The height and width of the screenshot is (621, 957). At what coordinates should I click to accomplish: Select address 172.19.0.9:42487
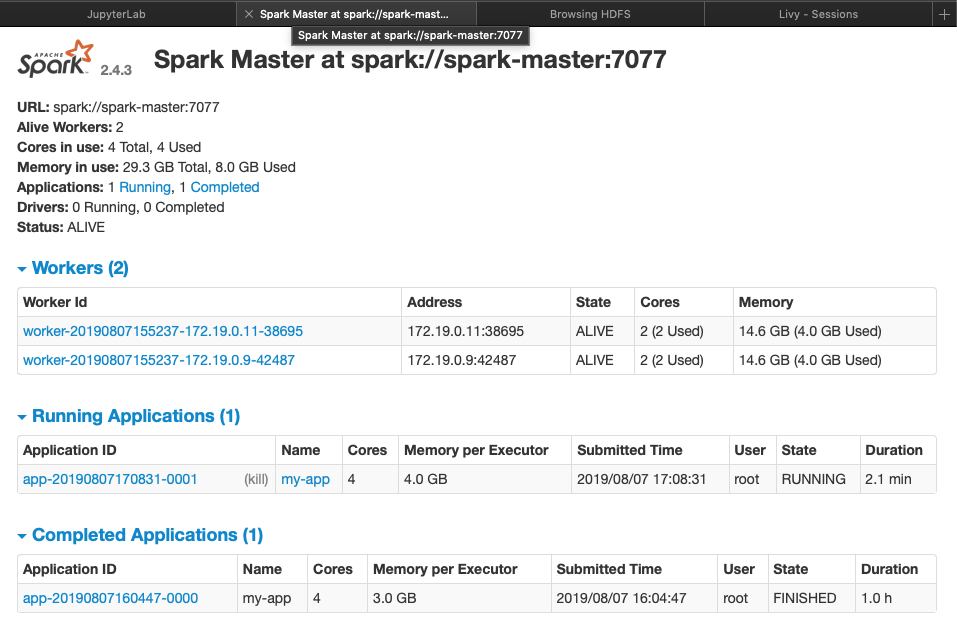pos(461,360)
